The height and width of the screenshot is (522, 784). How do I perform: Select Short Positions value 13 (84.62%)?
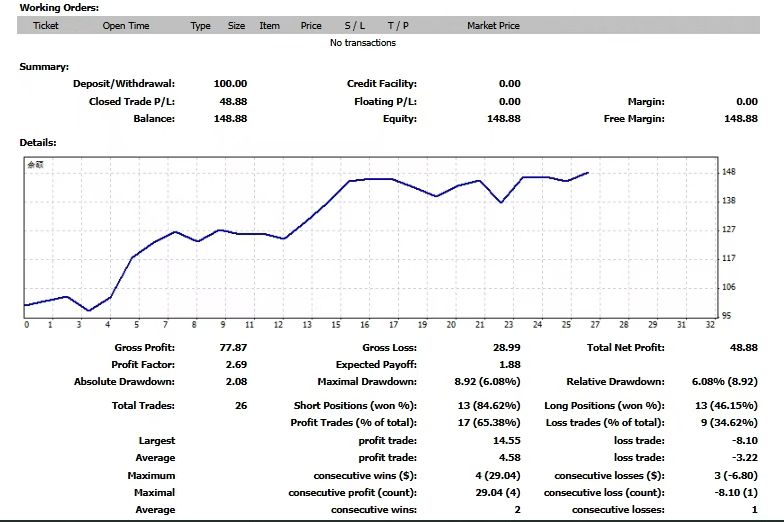pyautogui.click(x=489, y=406)
